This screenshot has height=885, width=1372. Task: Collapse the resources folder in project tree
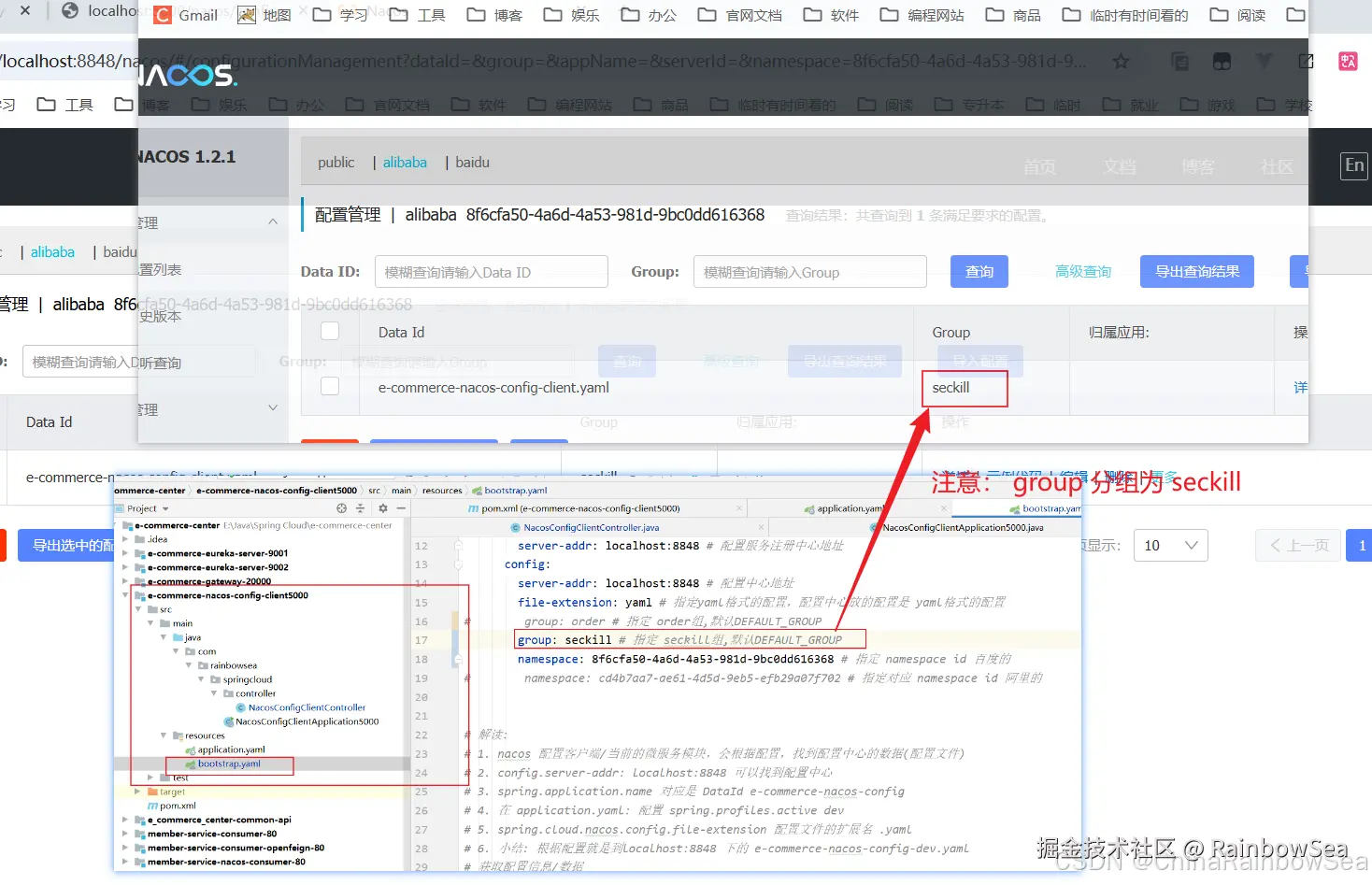[x=164, y=735]
